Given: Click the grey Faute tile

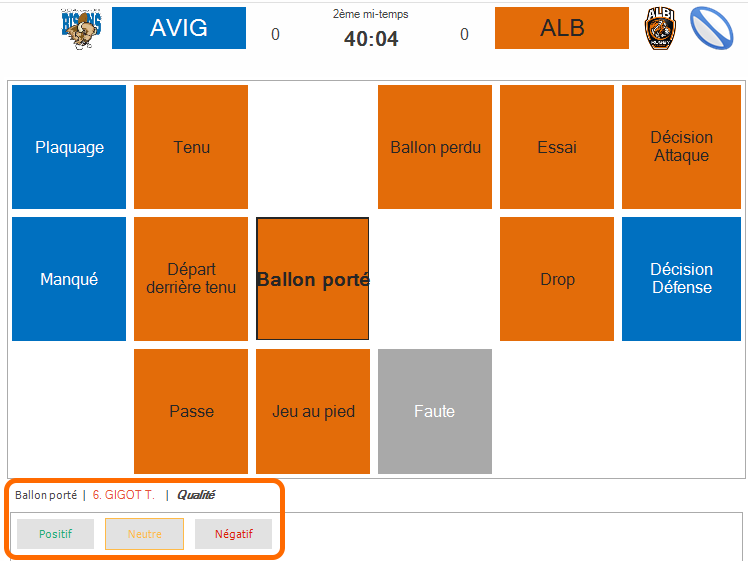Looking at the screenshot, I should tap(435, 411).
